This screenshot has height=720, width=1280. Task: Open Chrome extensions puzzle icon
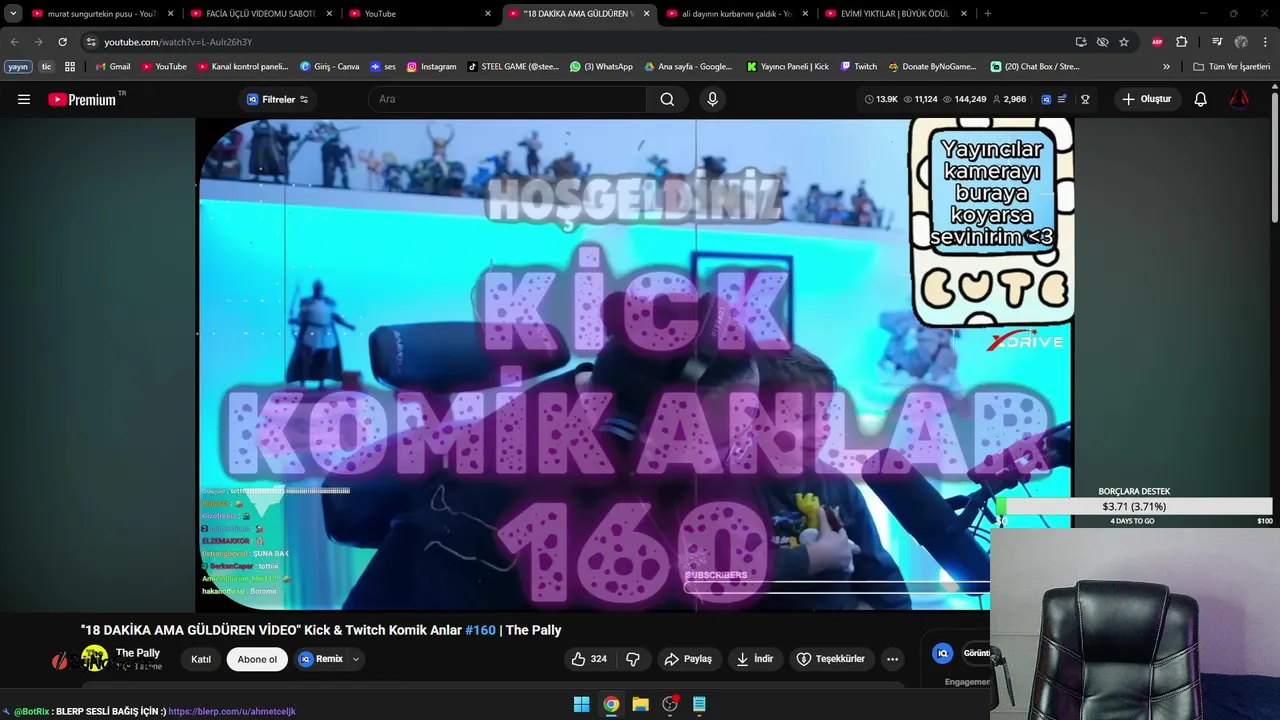coord(1182,42)
